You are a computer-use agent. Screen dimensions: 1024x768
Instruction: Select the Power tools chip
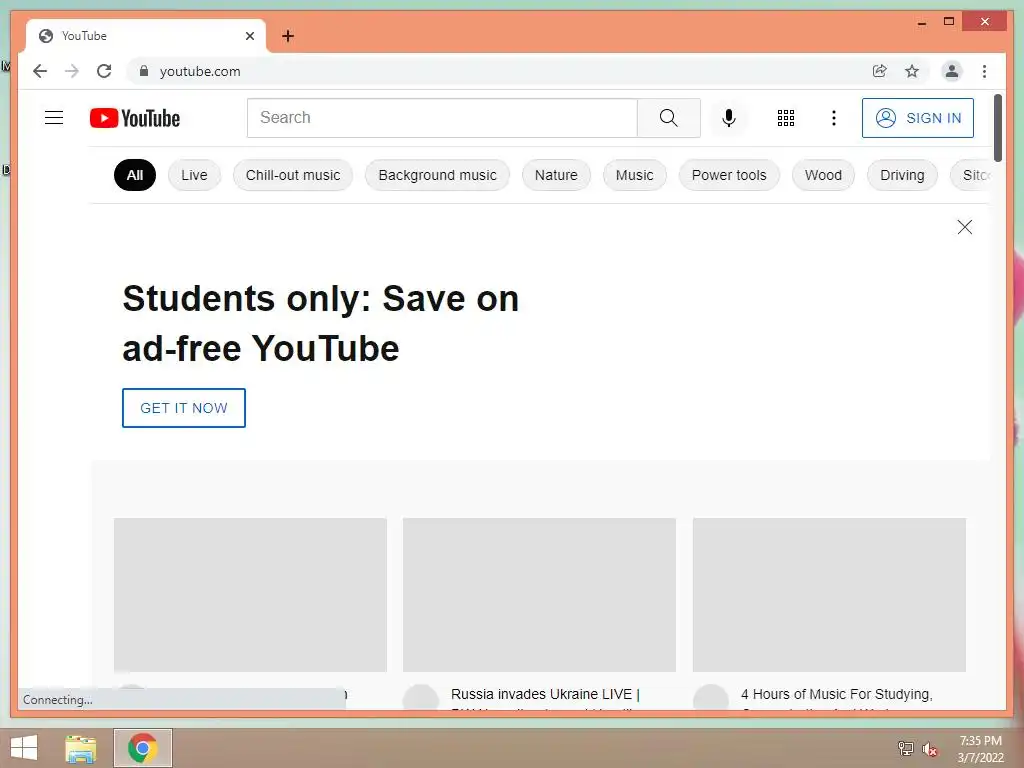tap(729, 175)
